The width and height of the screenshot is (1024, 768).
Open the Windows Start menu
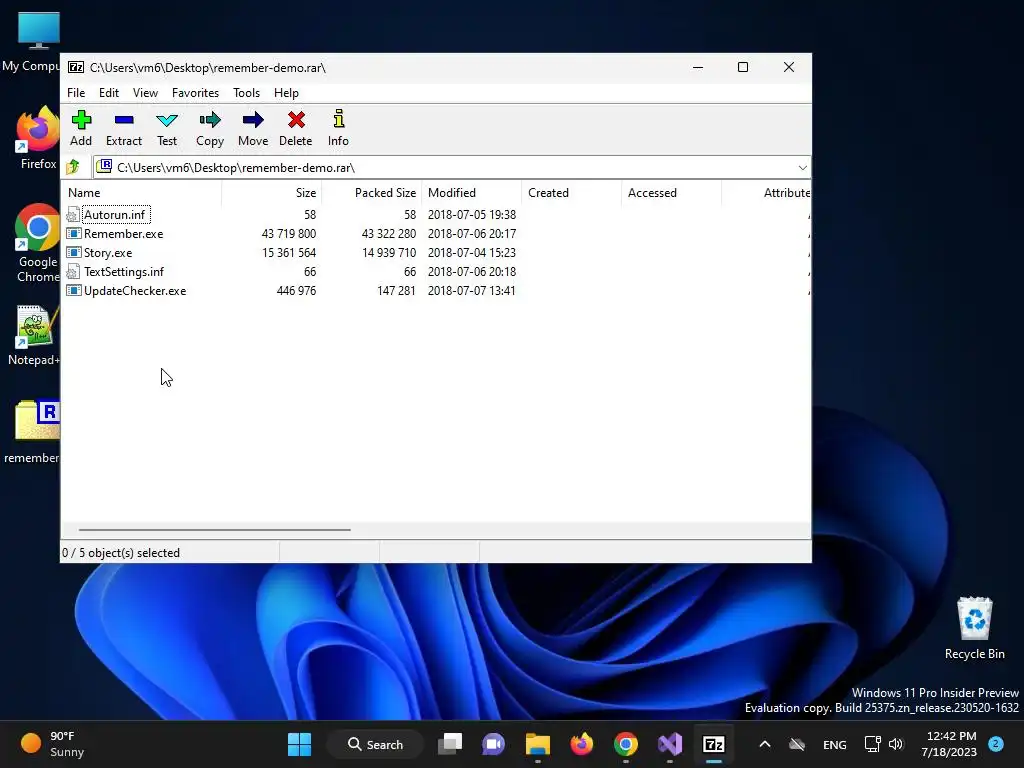tap(300, 744)
